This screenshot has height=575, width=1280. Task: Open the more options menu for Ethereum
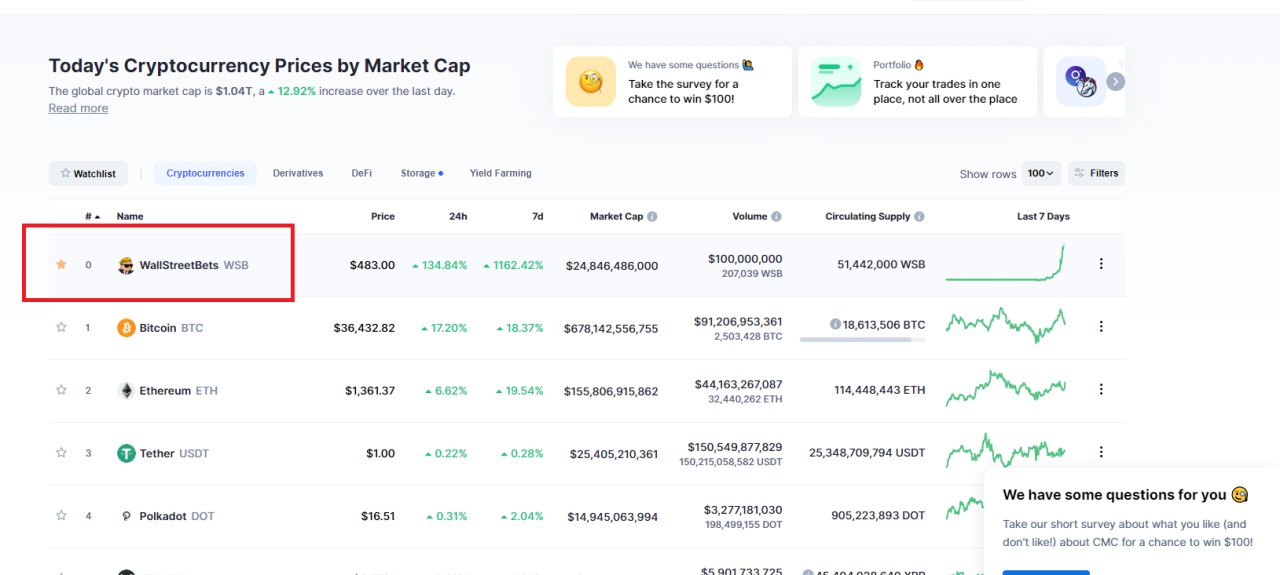[x=1101, y=389]
